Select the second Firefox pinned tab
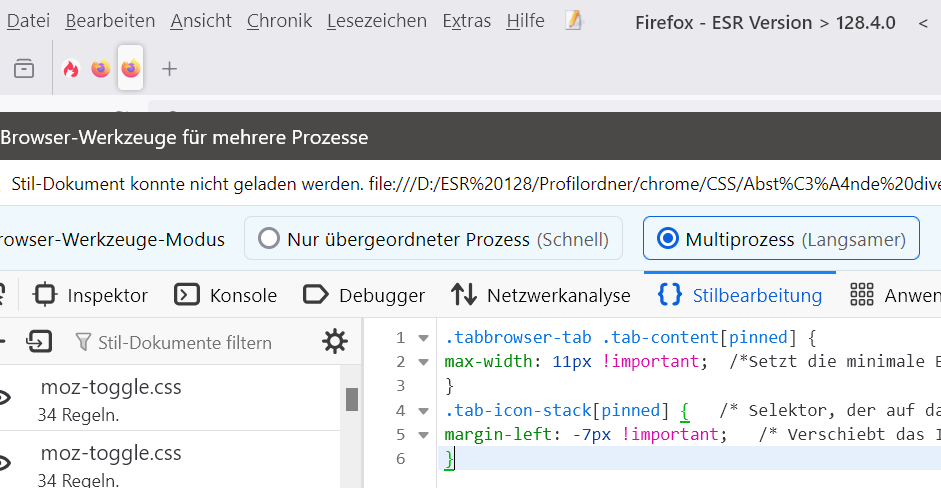 point(100,69)
